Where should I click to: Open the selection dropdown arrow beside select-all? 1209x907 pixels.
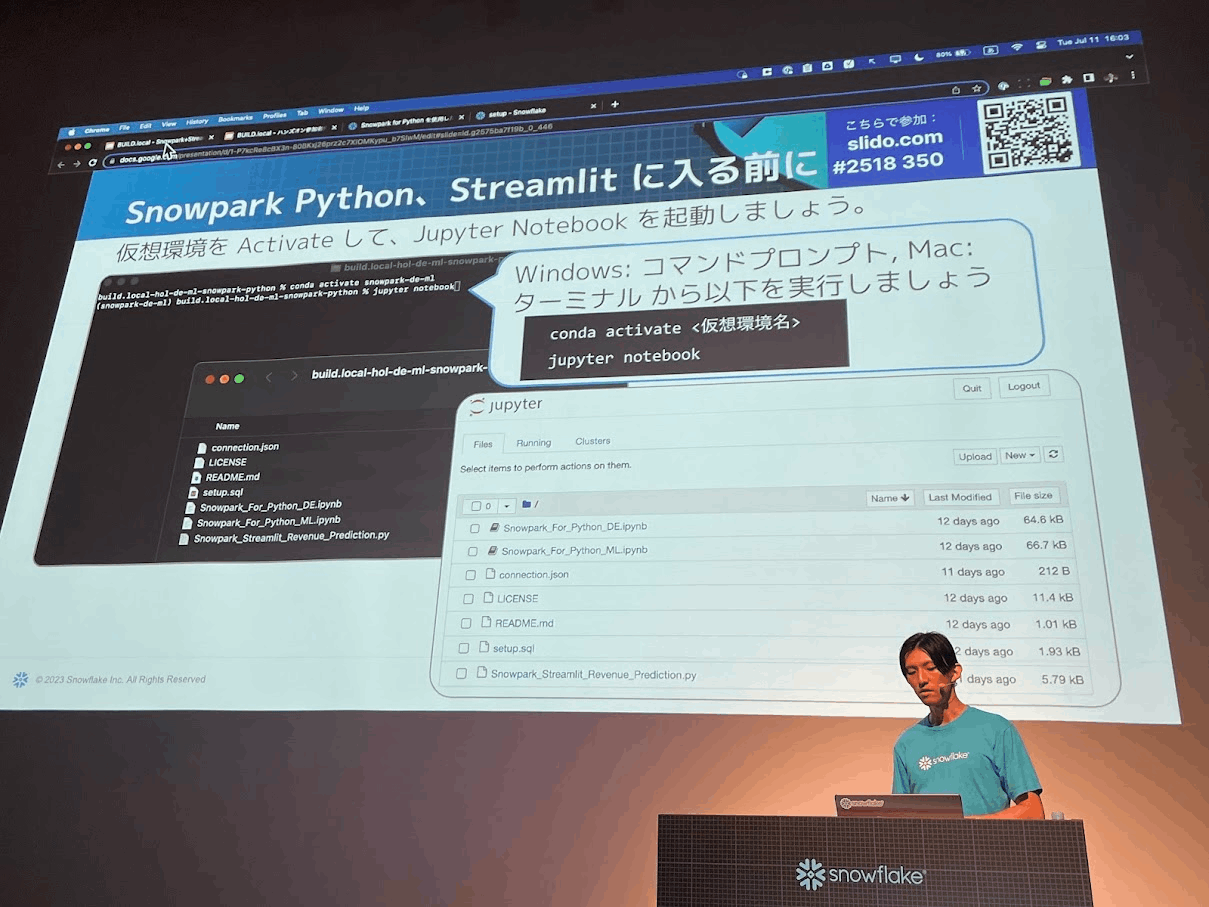(507, 506)
